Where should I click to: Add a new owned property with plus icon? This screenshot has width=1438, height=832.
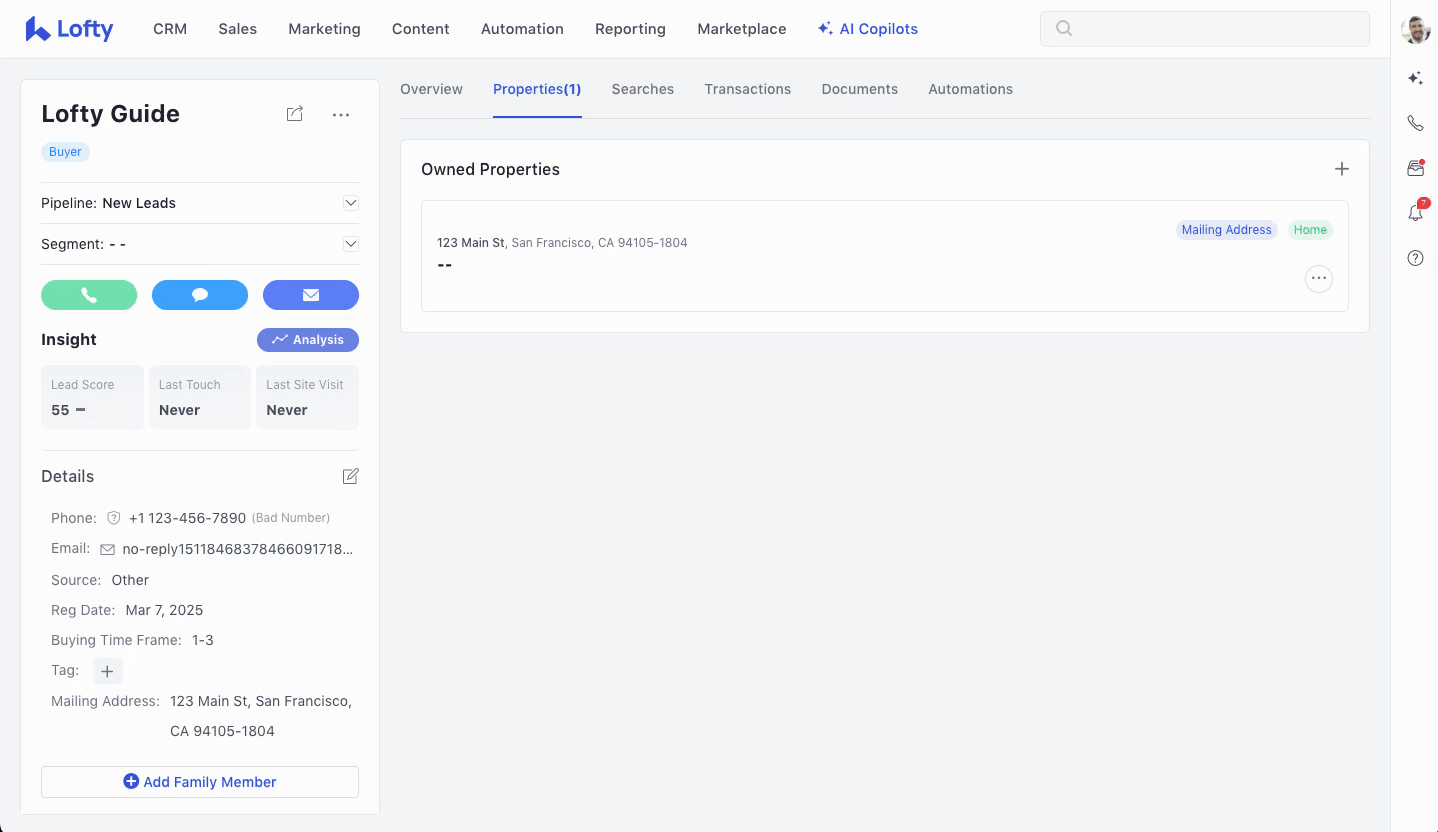point(1342,169)
